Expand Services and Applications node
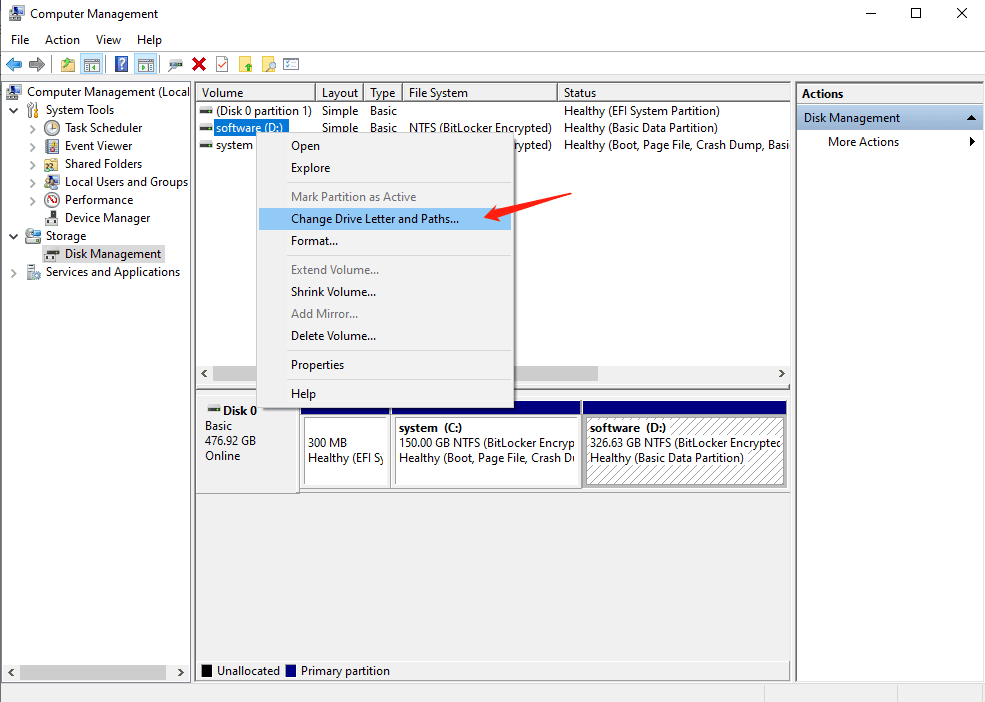The height and width of the screenshot is (702, 985). tap(14, 272)
